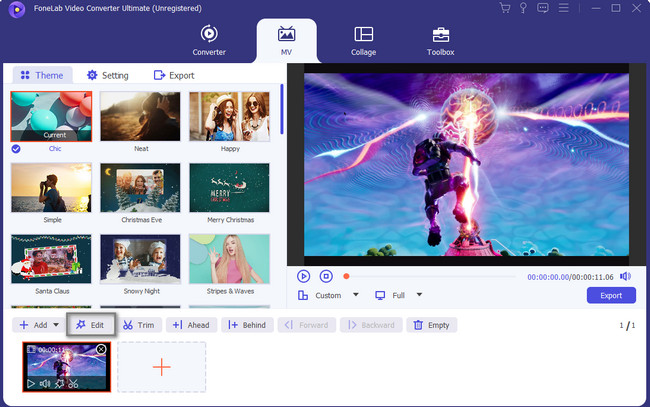Click the clip thumbnail scissors icon

(x=73, y=384)
